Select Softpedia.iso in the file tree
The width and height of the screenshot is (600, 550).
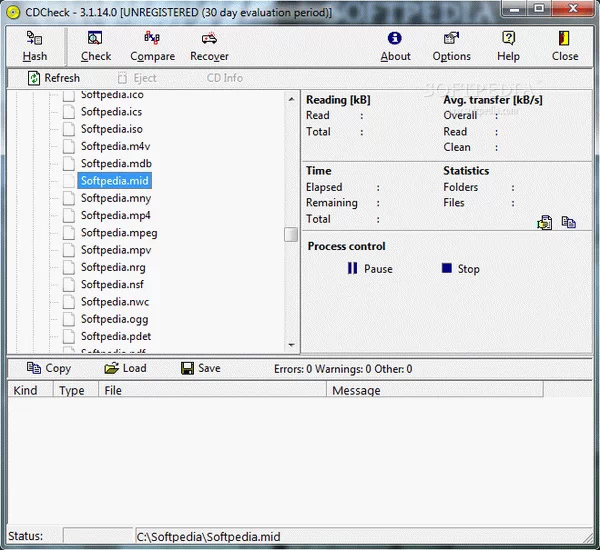tap(111, 129)
